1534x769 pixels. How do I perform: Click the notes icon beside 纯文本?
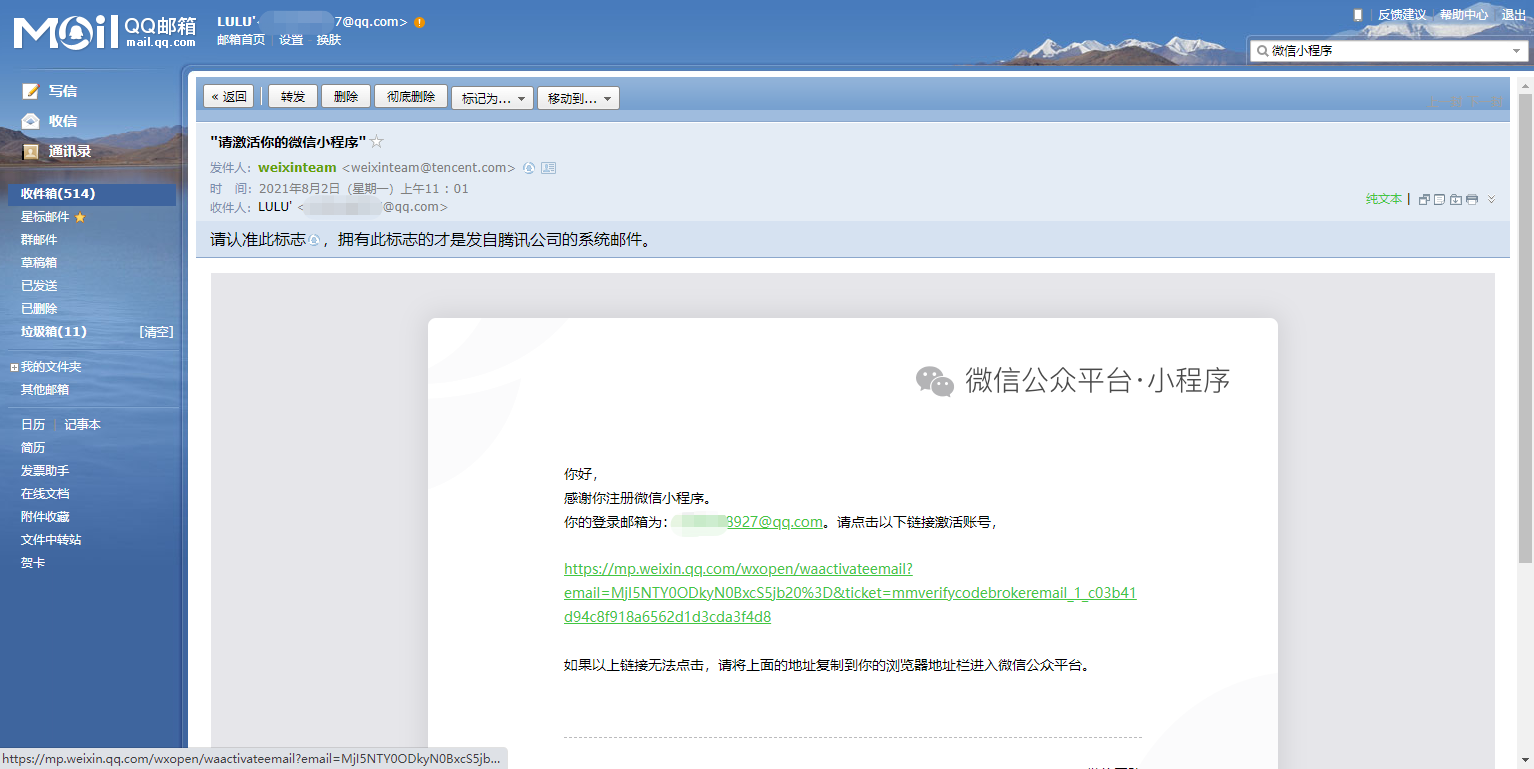click(1441, 199)
